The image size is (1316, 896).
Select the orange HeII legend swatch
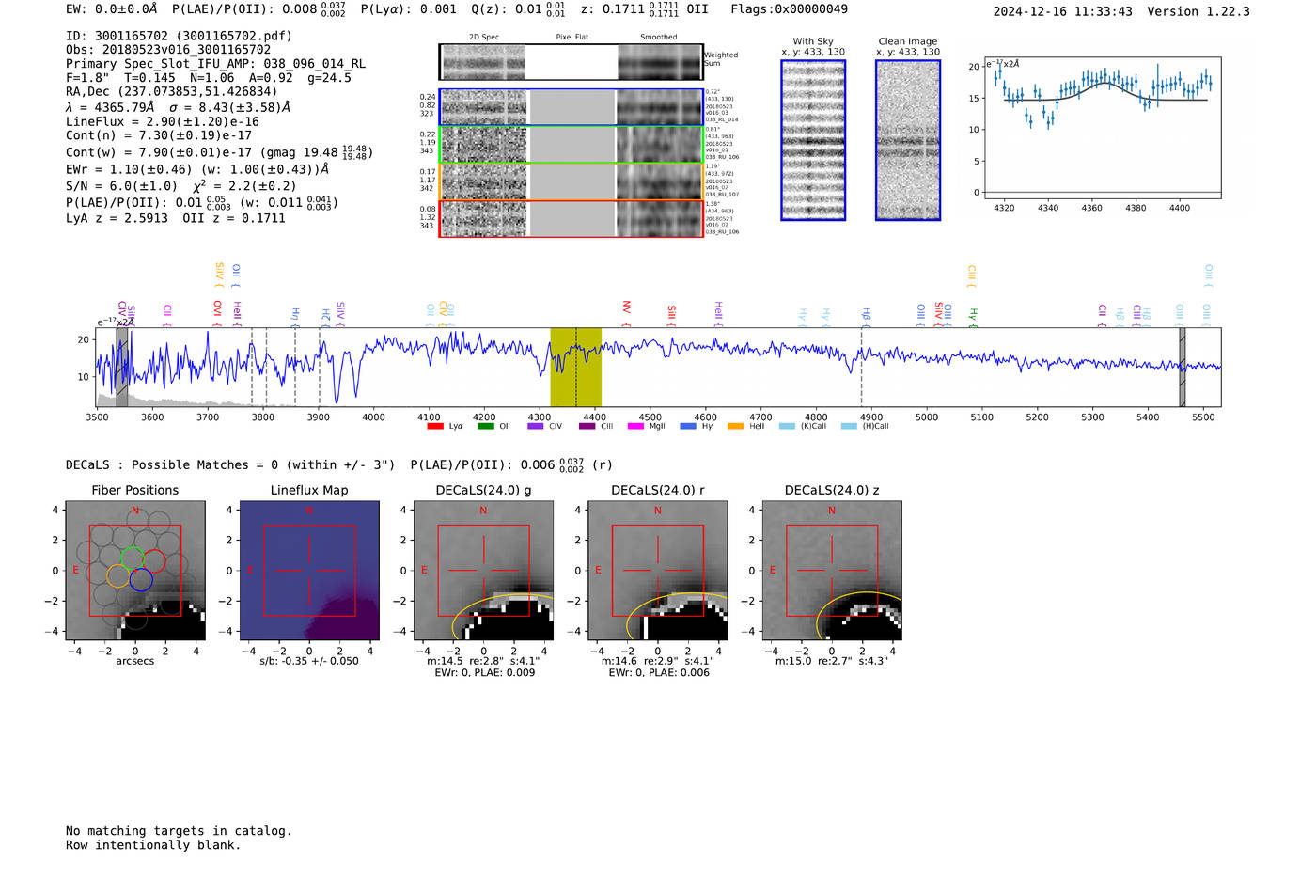[x=735, y=426]
